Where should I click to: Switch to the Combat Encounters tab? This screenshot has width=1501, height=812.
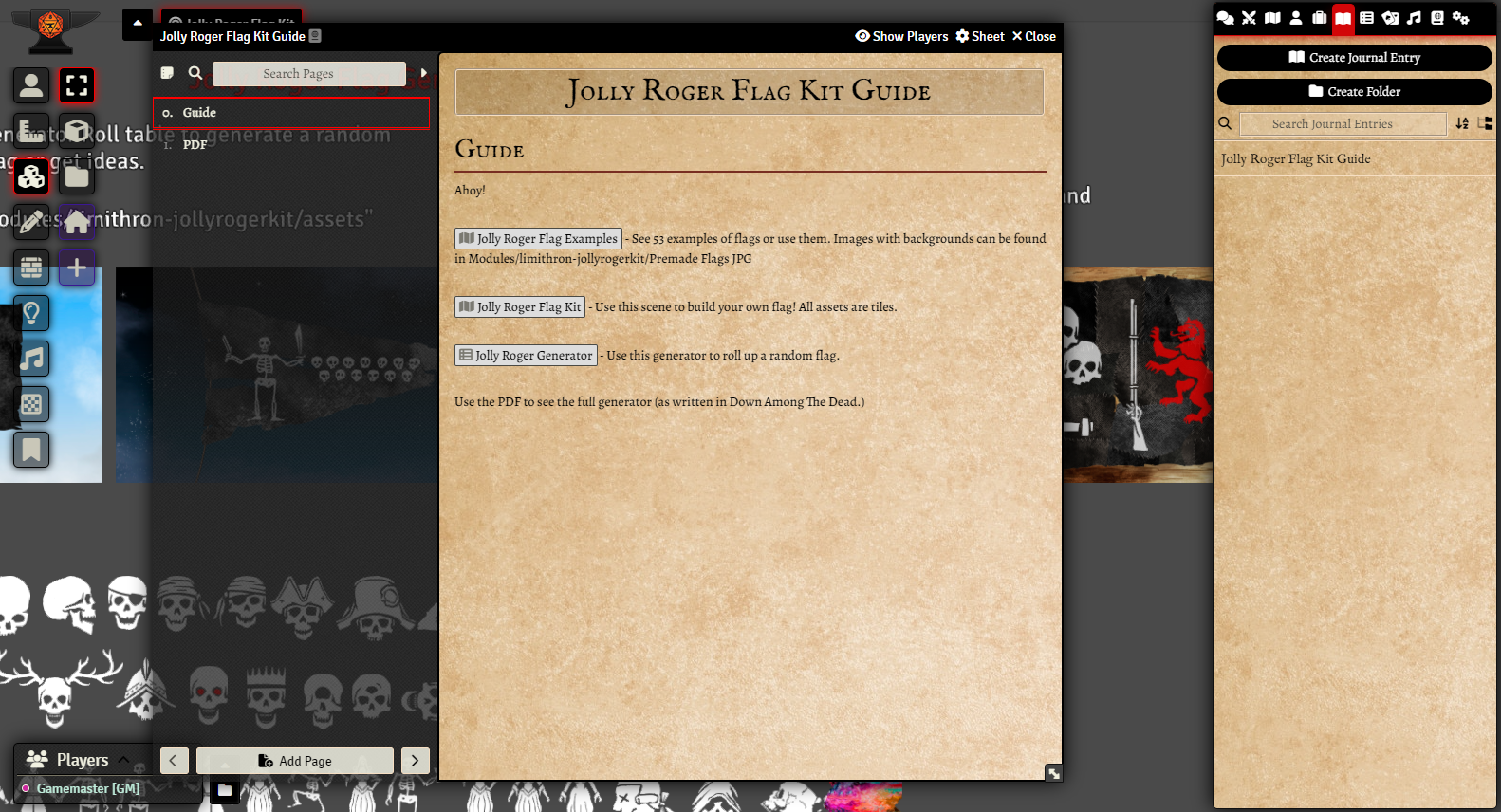1249,18
